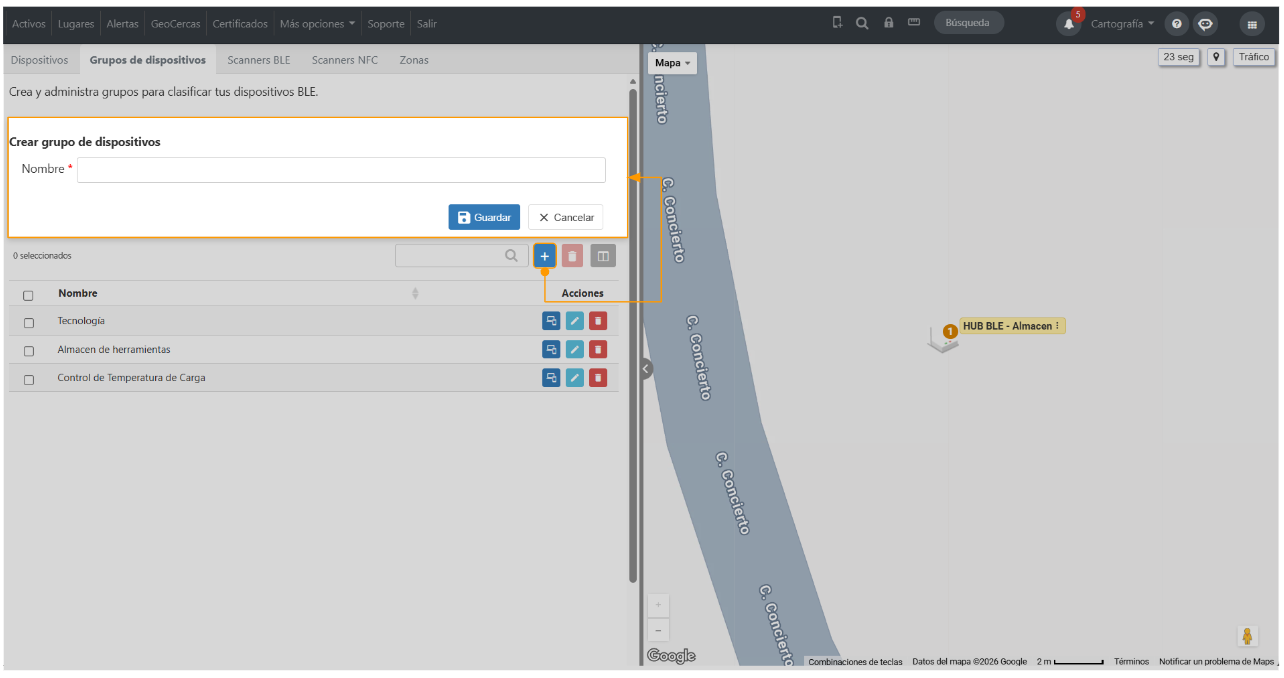
Task: Save the new group with Guardar
Action: tap(484, 217)
